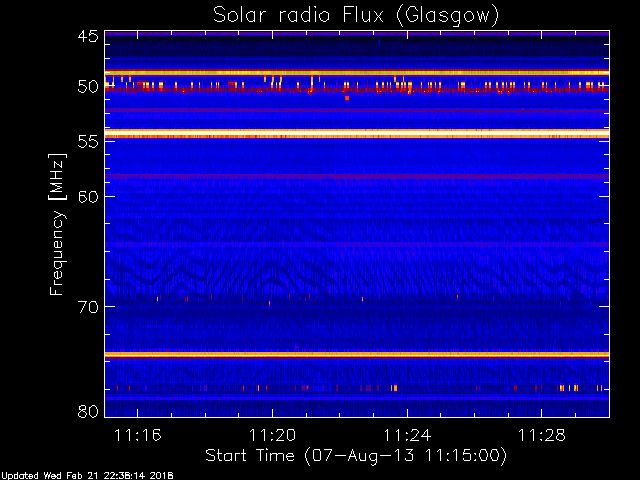Click the bright band just below 55 MHz
The image size is (640, 480).
tap(357, 134)
